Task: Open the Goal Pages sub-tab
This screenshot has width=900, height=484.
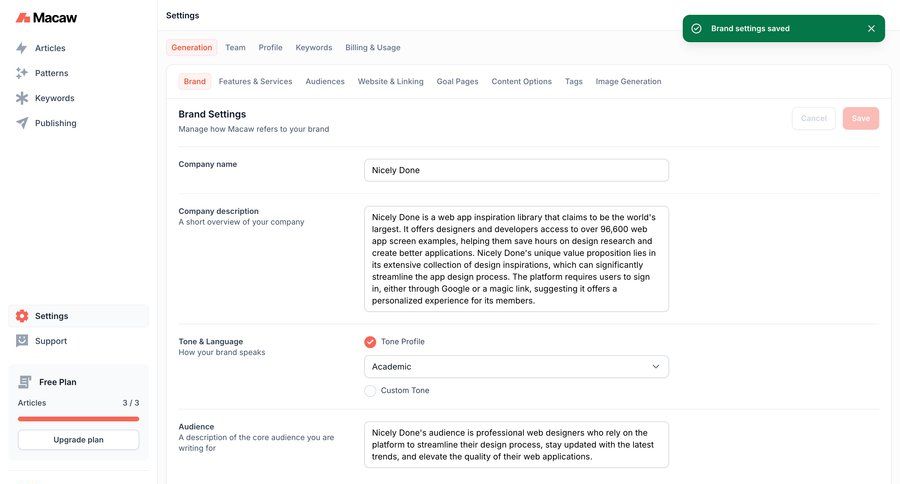Action: pyautogui.click(x=457, y=82)
